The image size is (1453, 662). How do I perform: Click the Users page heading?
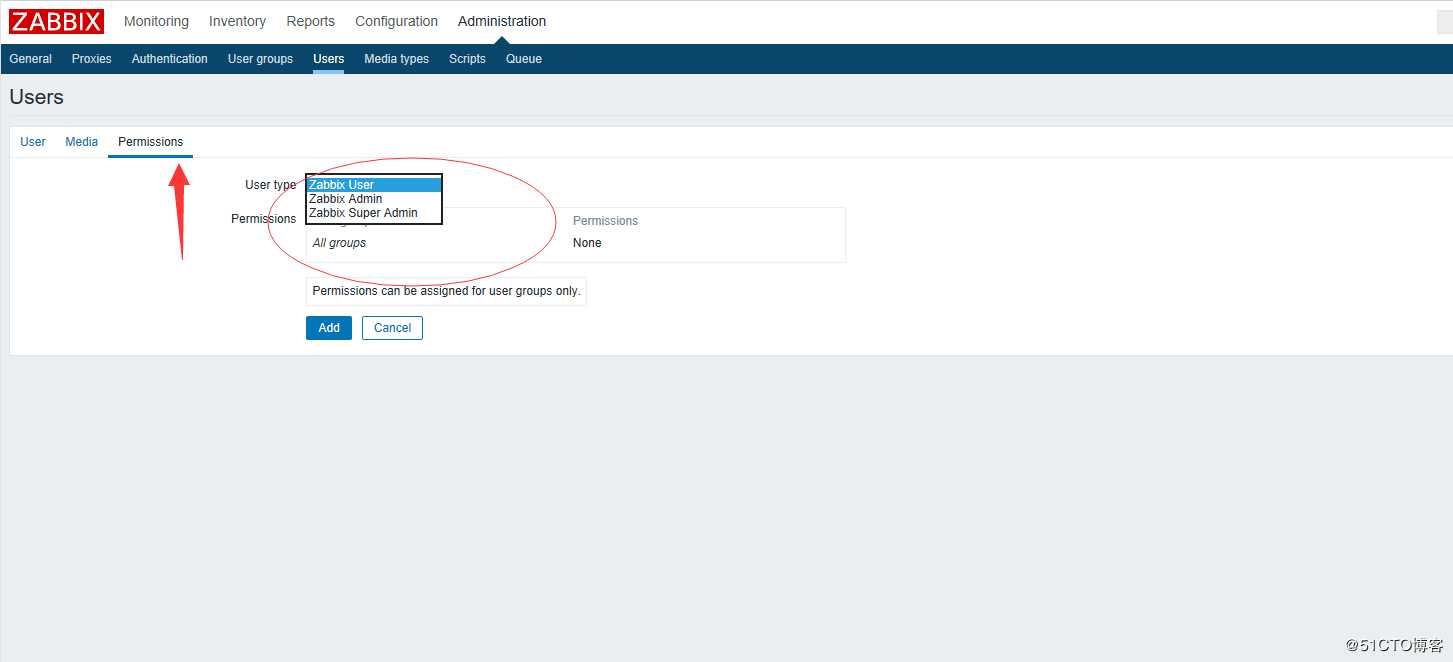click(x=37, y=97)
